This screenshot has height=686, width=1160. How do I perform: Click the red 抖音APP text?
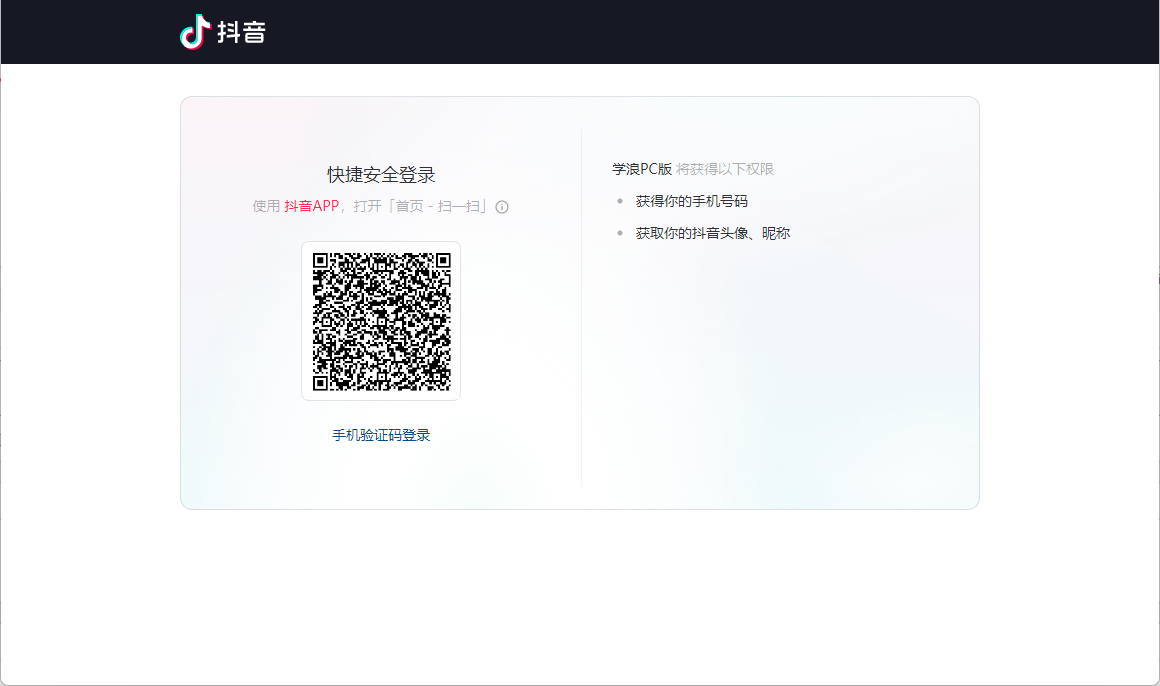pyautogui.click(x=311, y=206)
